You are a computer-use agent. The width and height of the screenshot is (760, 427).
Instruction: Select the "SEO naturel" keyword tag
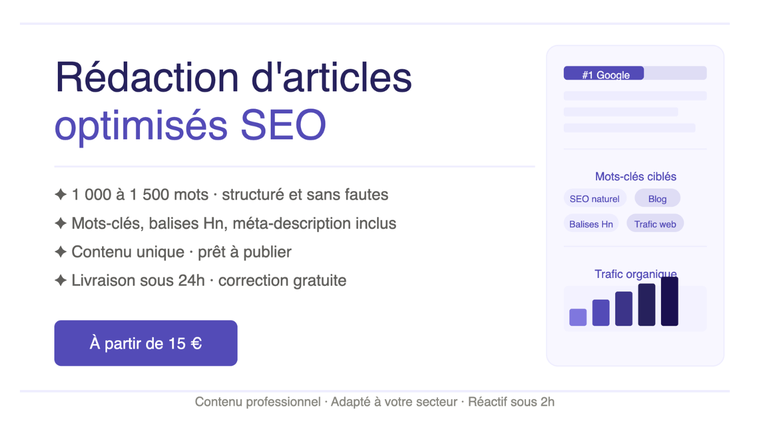pos(594,199)
